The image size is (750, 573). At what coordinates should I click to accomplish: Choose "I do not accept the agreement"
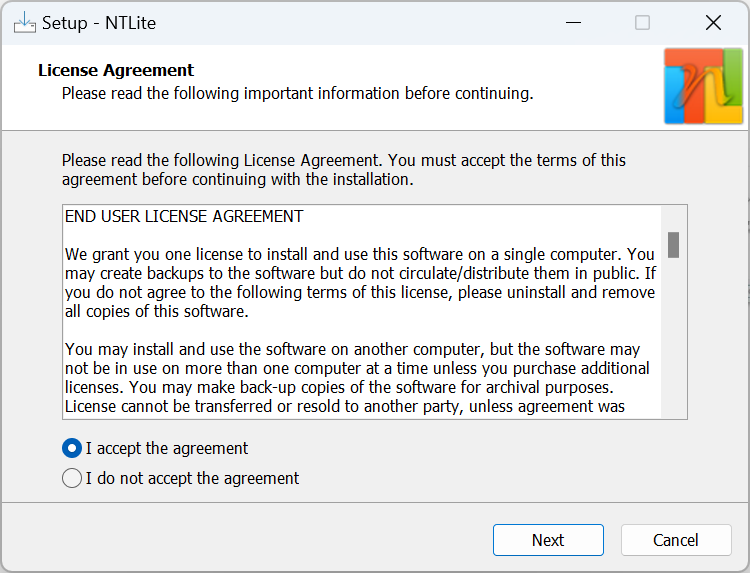72,478
